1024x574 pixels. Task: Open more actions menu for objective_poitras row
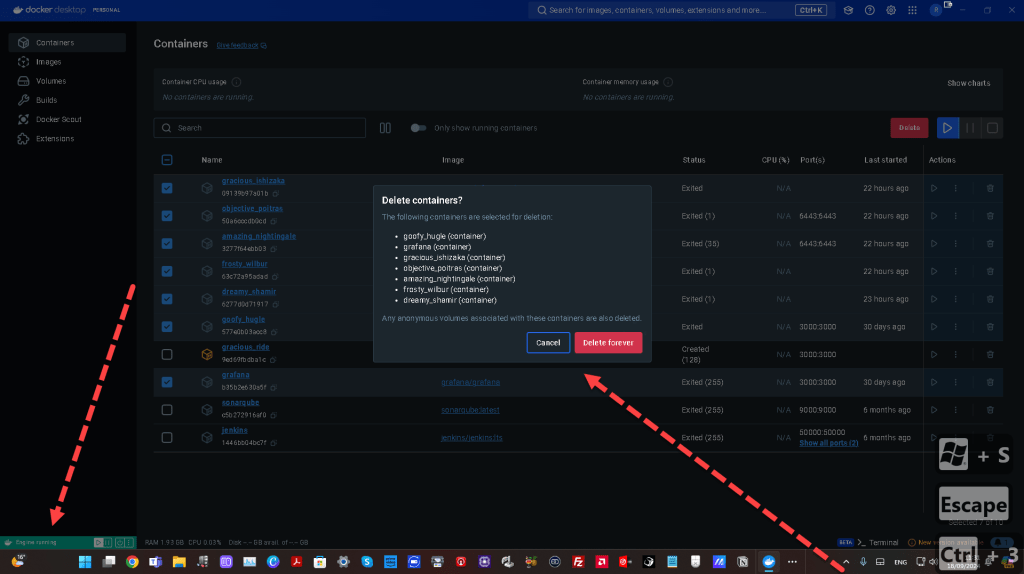pos(955,215)
